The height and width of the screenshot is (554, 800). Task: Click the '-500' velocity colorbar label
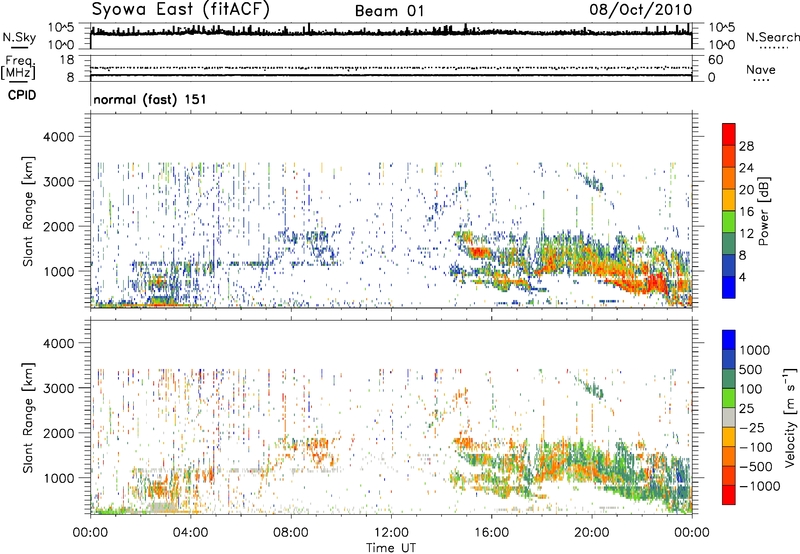(x=756, y=467)
